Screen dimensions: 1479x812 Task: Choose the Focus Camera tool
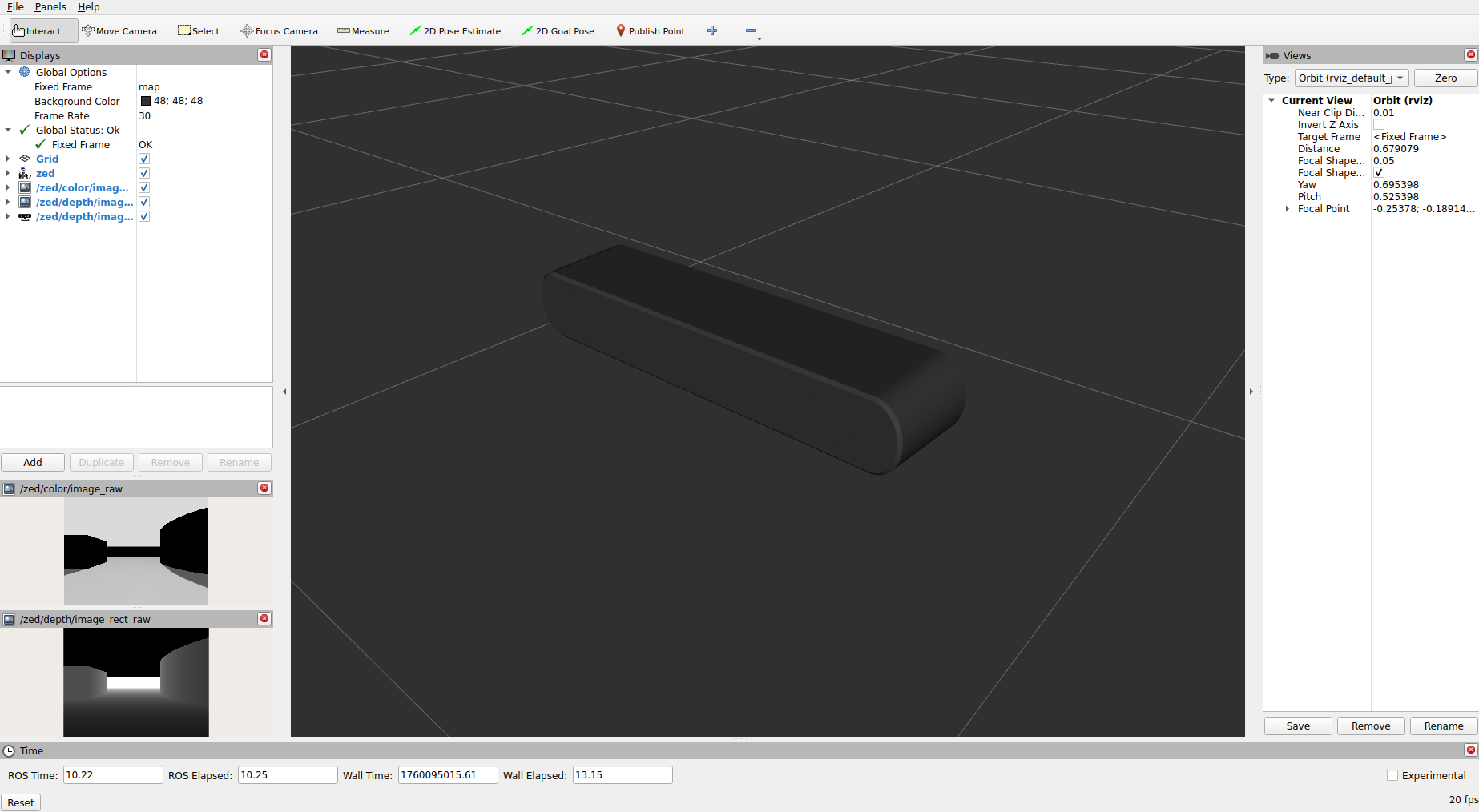(279, 31)
